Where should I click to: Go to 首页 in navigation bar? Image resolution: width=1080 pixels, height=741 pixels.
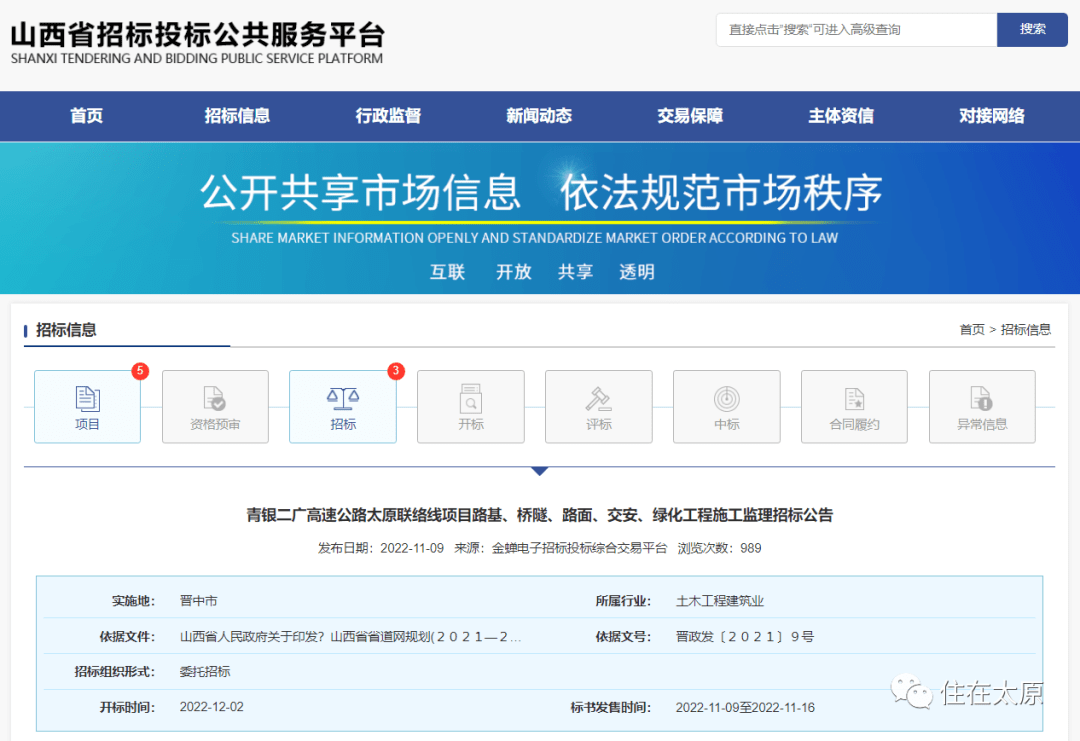pyautogui.click(x=87, y=116)
